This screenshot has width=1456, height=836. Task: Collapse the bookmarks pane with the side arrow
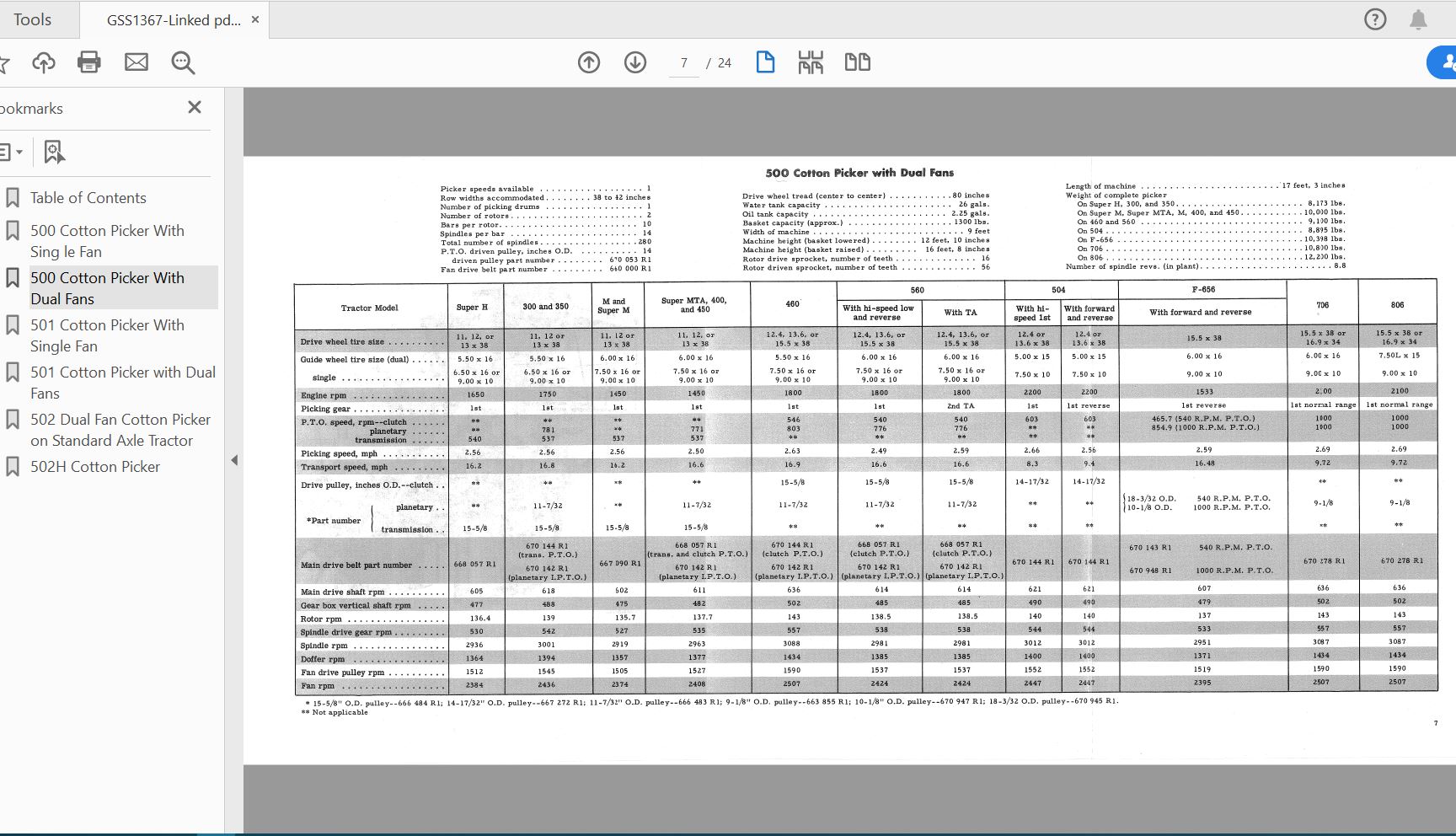234,460
